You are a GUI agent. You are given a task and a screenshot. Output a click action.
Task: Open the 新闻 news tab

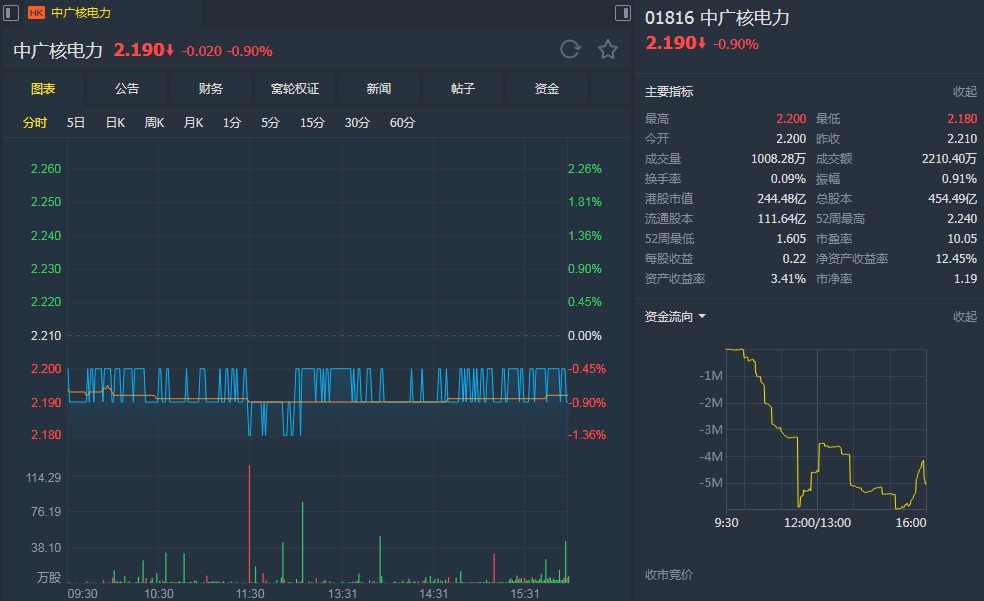pos(379,88)
